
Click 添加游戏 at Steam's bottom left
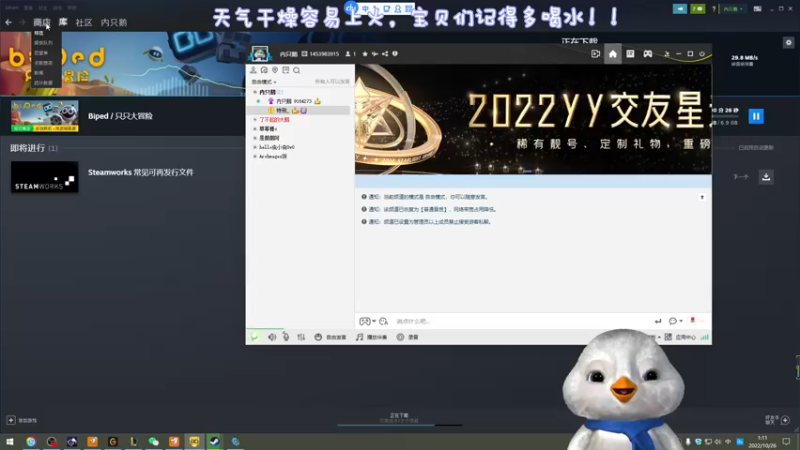pos(21,420)
